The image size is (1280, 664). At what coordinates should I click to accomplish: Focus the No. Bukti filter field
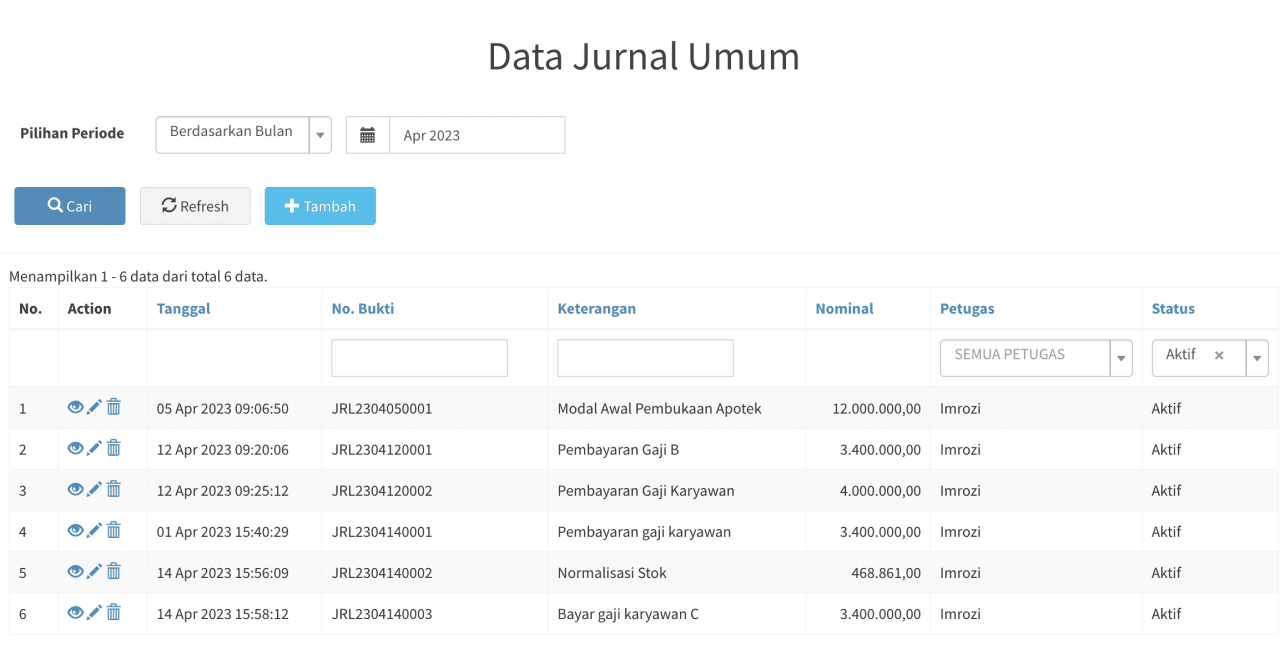[x=419, y=358]
